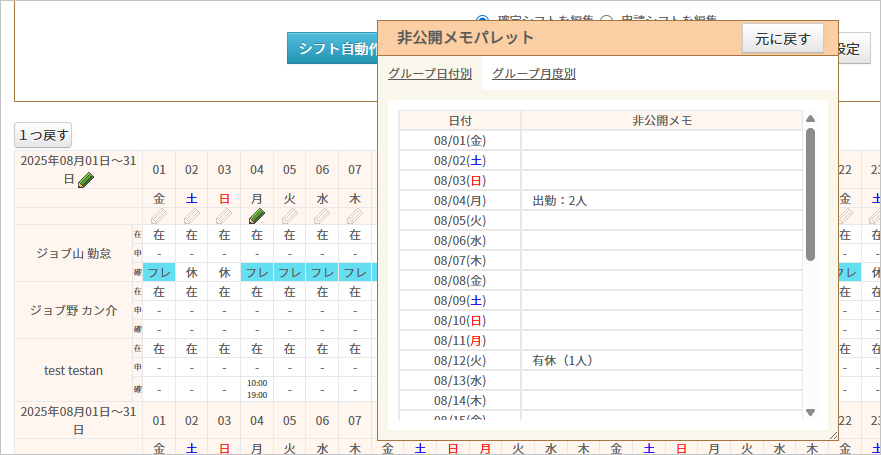881x455 pixels.
Task: Click the pencil icon under day 06
Action: click(322, 216)
